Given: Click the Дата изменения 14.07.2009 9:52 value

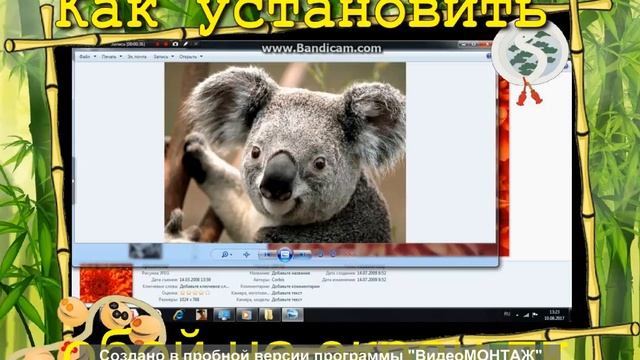Looking at the screenshot, I should coord(371,280).
